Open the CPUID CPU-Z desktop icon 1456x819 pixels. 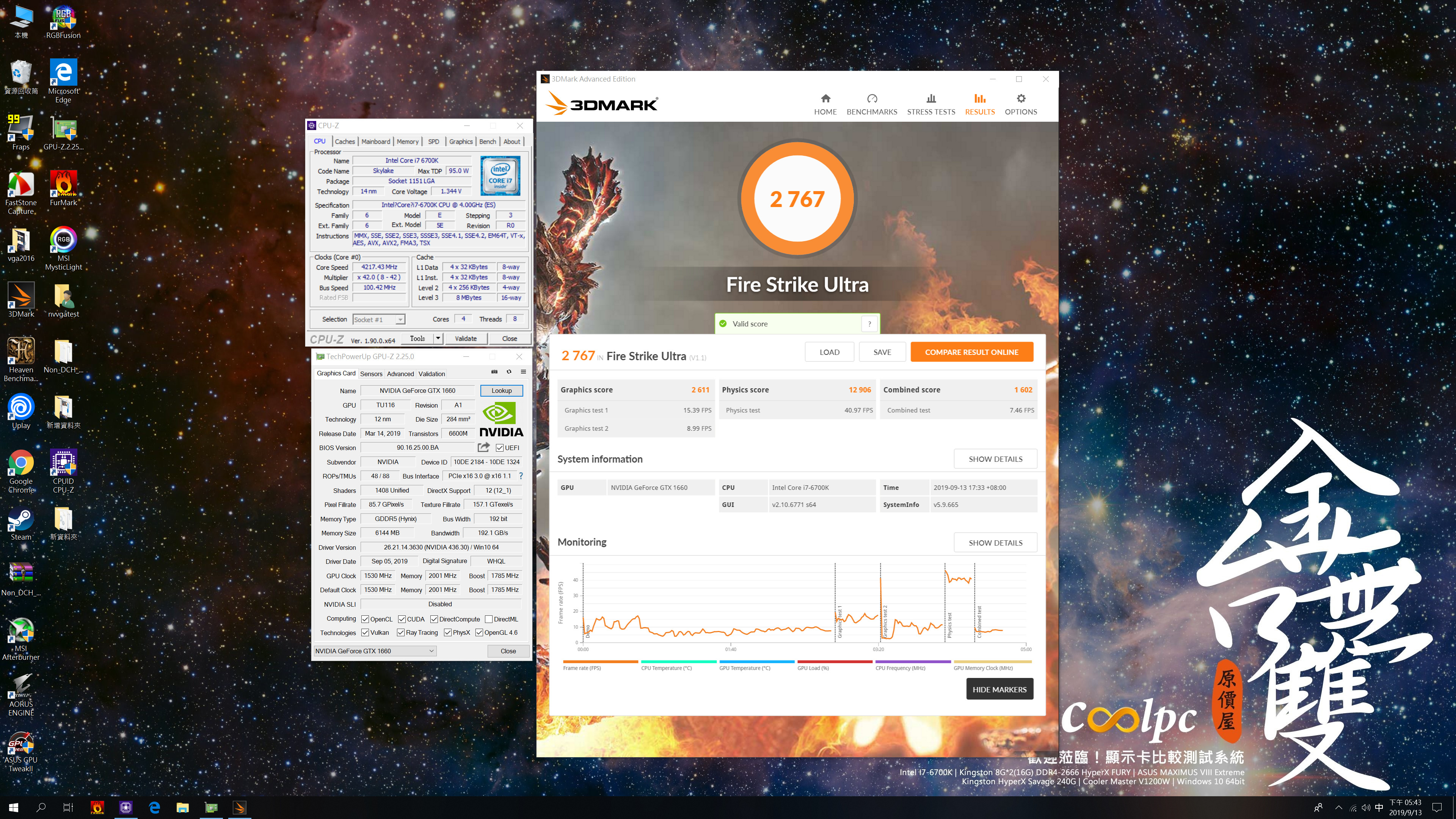click(63, 471)
